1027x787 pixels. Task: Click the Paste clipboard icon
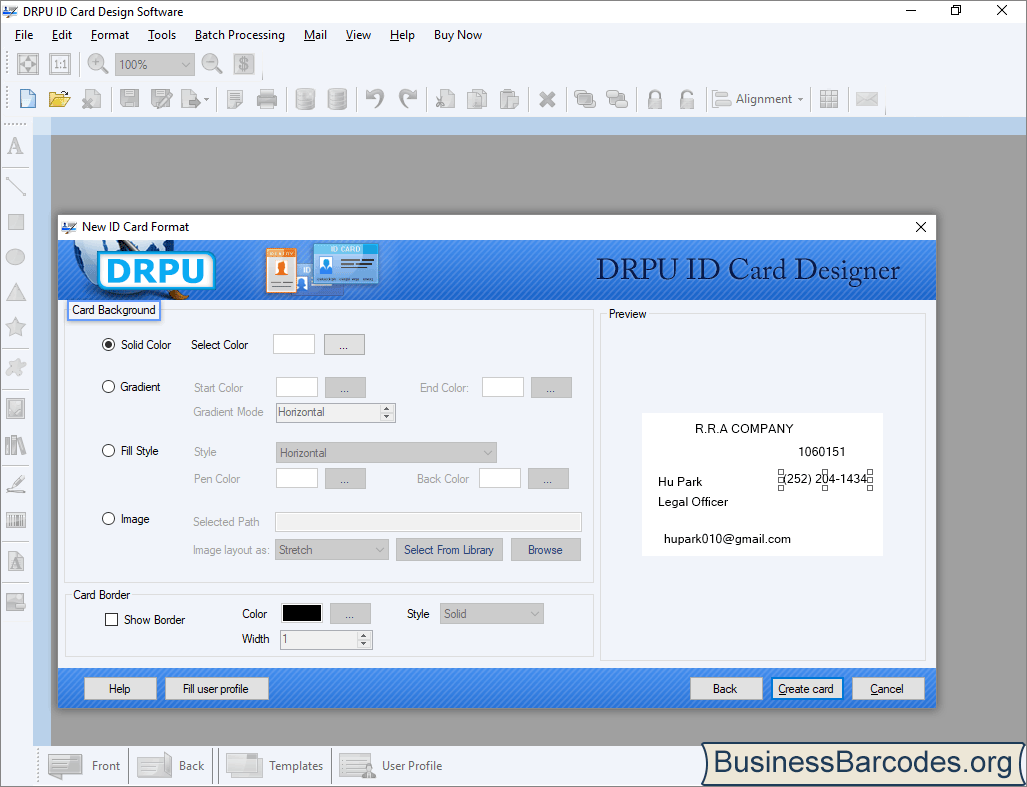click(x=509, y=99)
